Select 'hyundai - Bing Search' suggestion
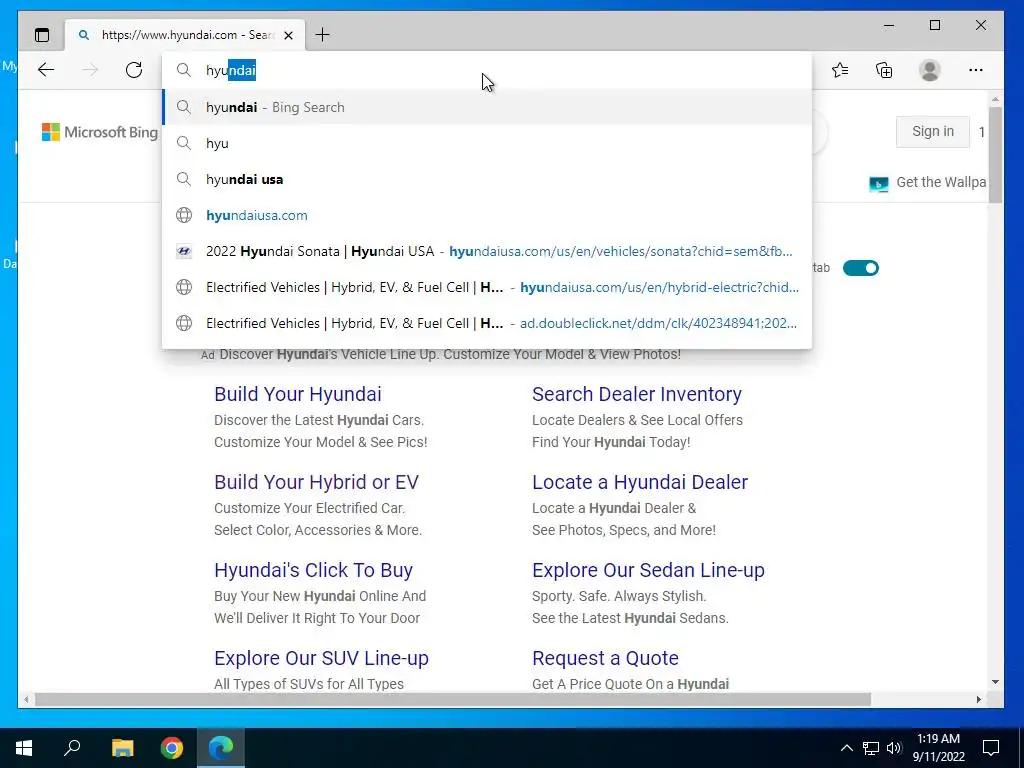Image resolution: width=1024 pixels, height=768 pixels. 487,107
